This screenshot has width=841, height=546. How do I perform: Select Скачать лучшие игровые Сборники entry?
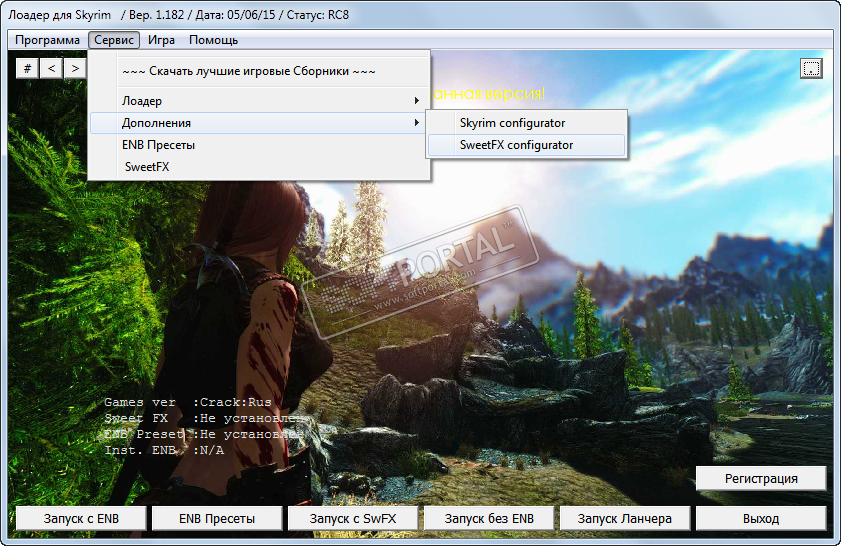coord(260,71)
